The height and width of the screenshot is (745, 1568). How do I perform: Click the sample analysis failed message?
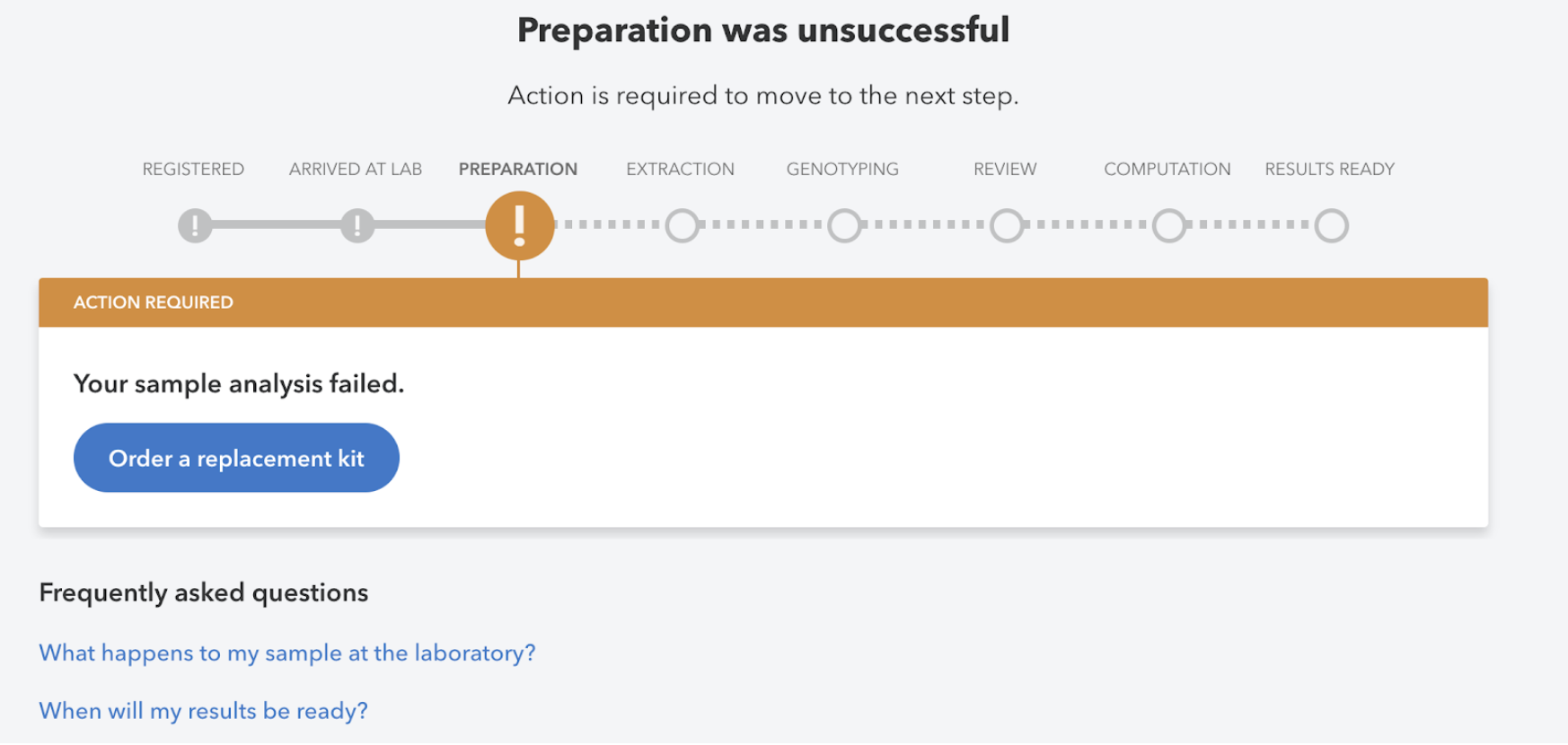[x=238, y=383]
